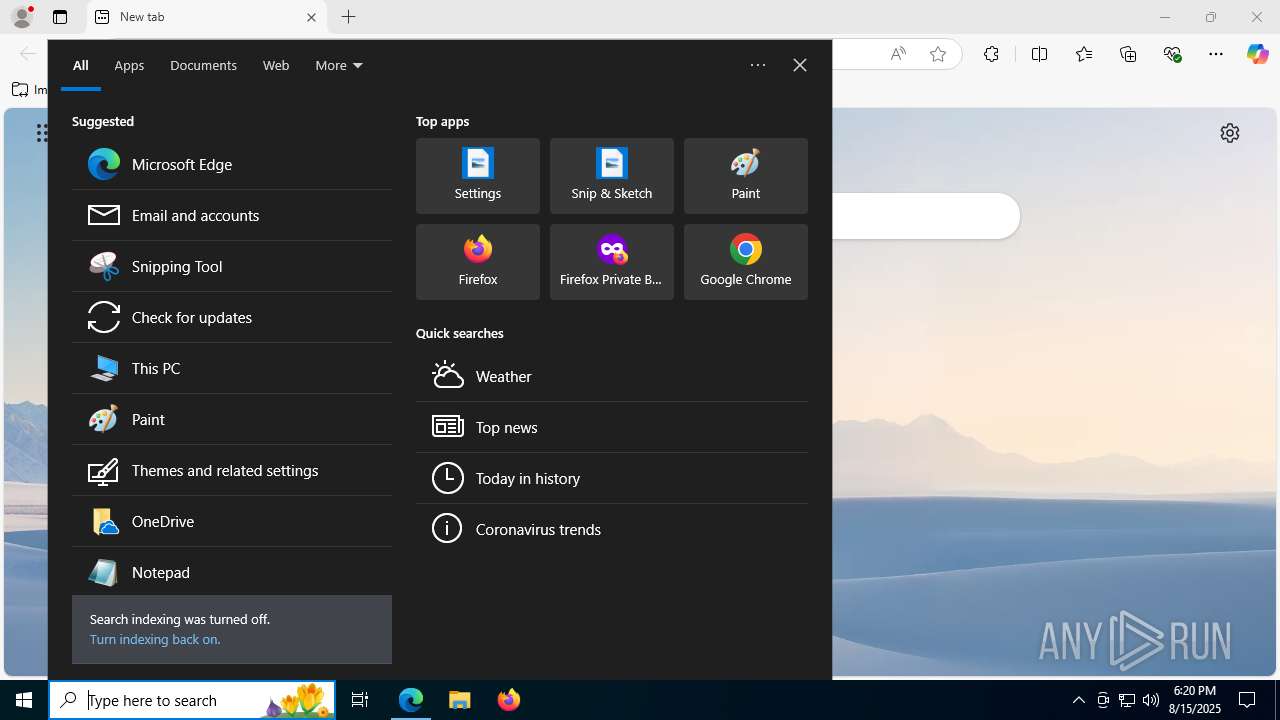Open Windows Start menu

tap(24, 700)
